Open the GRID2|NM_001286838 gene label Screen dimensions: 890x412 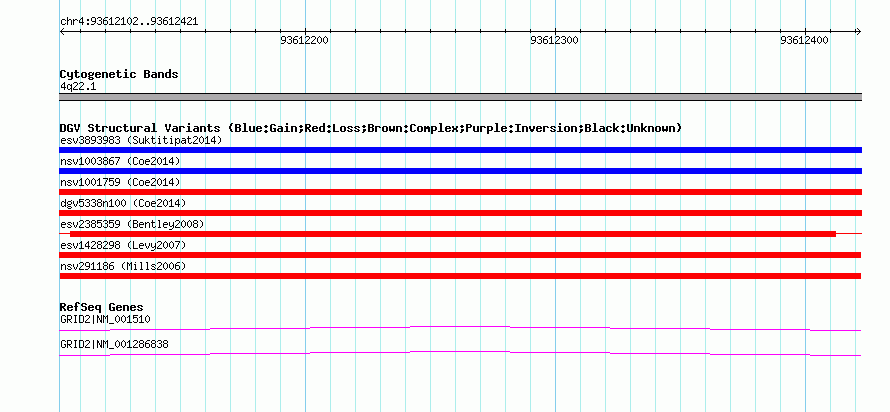point(114,344)
